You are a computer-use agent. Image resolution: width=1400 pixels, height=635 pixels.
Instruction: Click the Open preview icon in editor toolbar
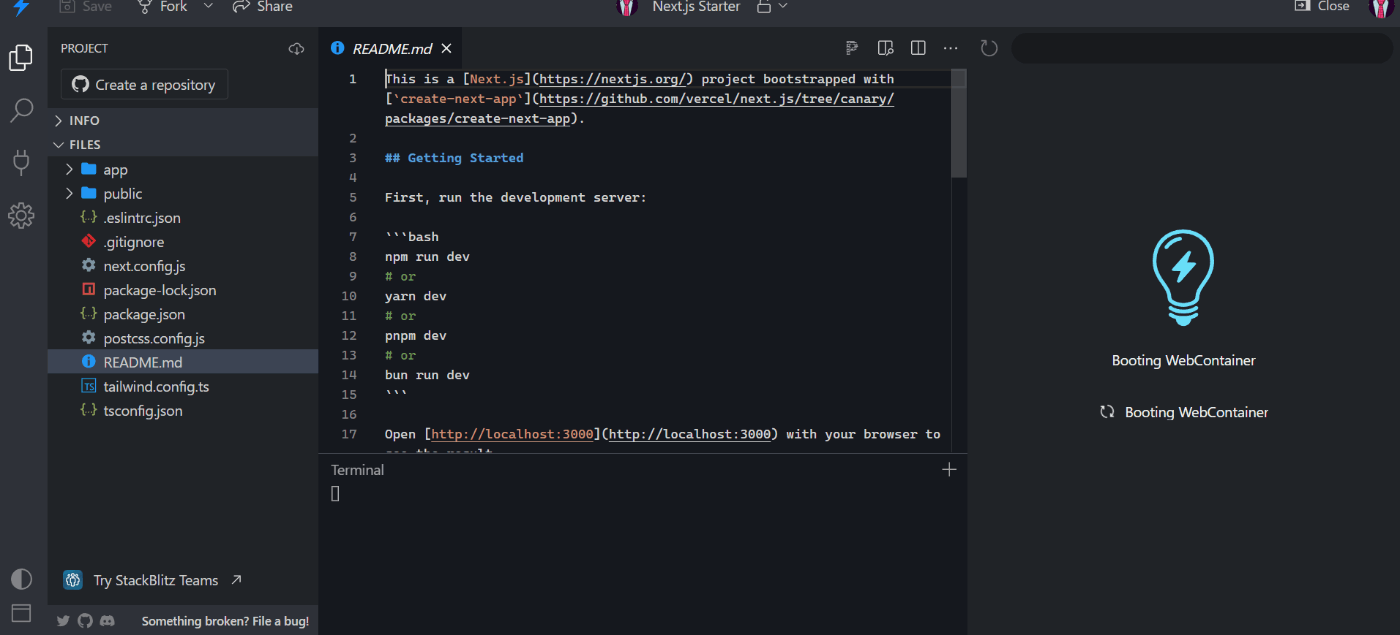(x=885, y=48)
